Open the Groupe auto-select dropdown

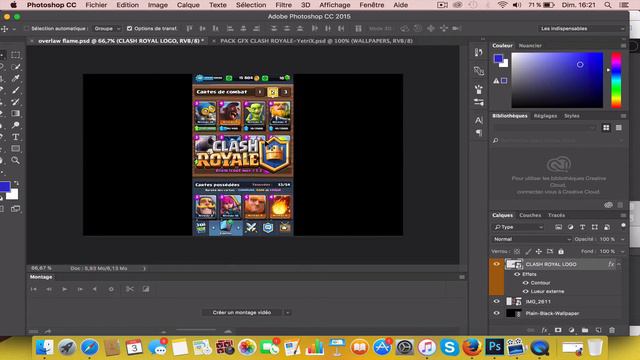pos(107,29)
